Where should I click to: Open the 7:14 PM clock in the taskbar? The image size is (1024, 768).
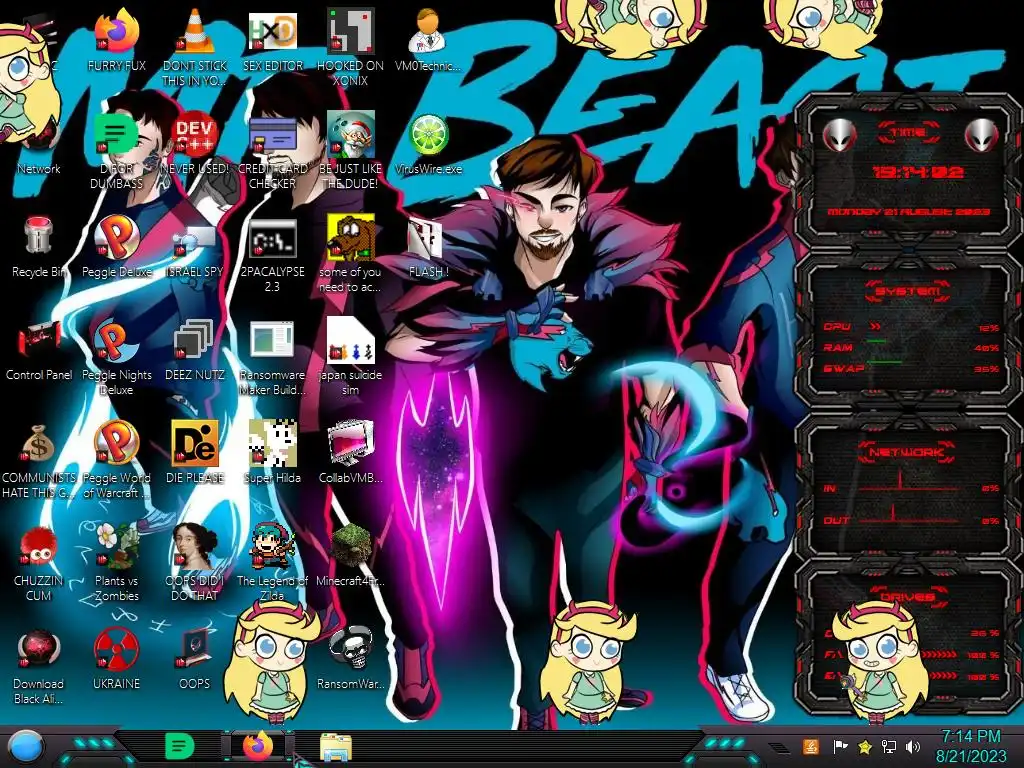click(971, 746)
